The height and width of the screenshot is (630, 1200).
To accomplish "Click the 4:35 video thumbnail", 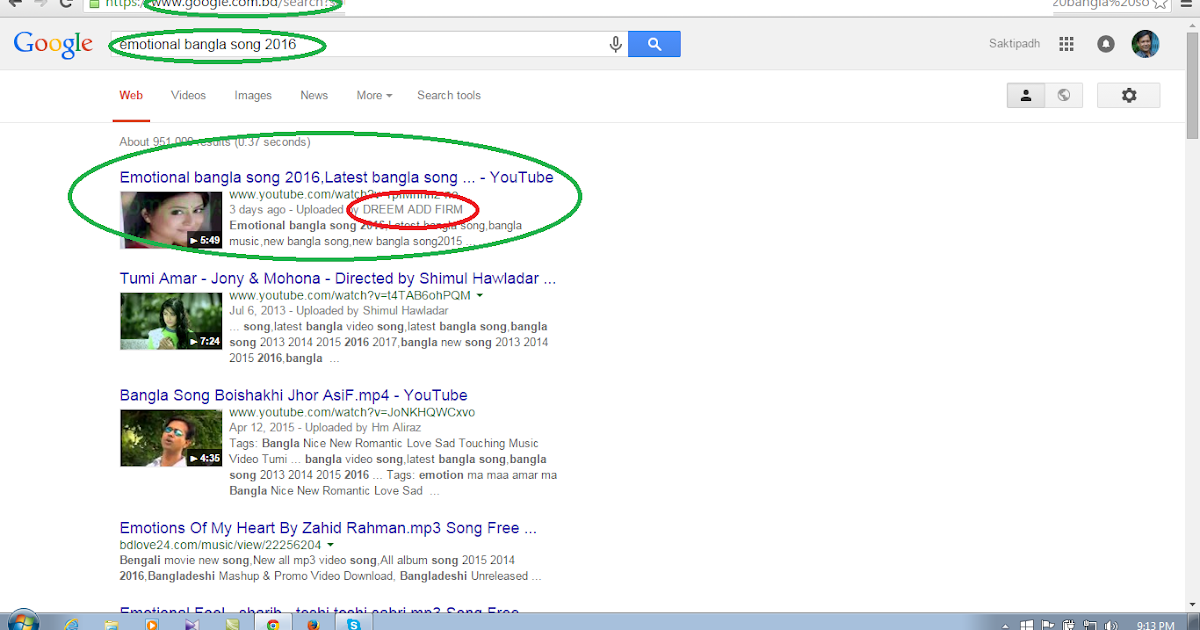I will click(171, 438).
